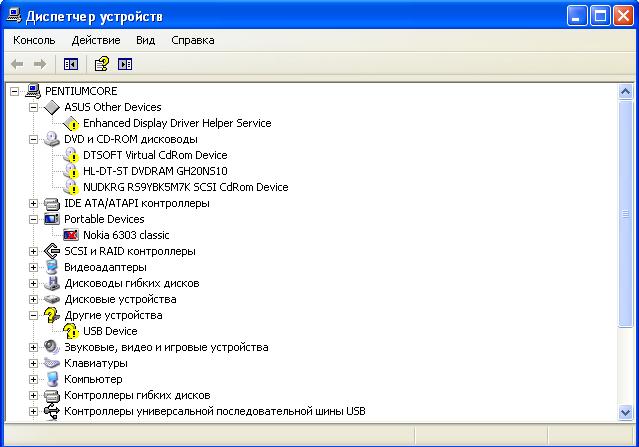This screenshot has width=639, height=447.
Task: Click the USB controllers category icon
Action: pos(52,411)
